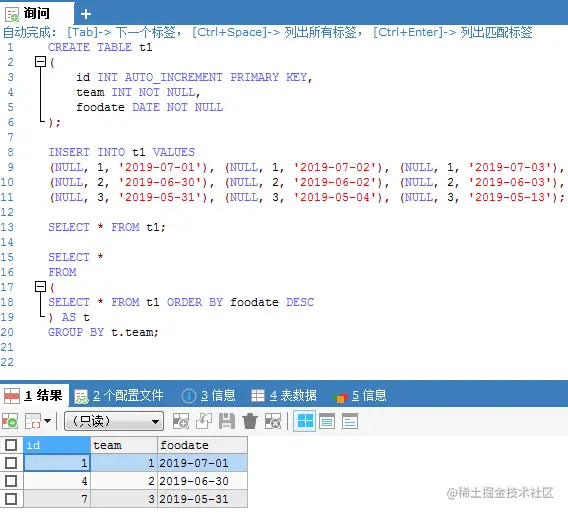Viewport: 568px width, 514px height.
Task: Click the '2019-07-02' string in line 9
Action: pos(335,167)
